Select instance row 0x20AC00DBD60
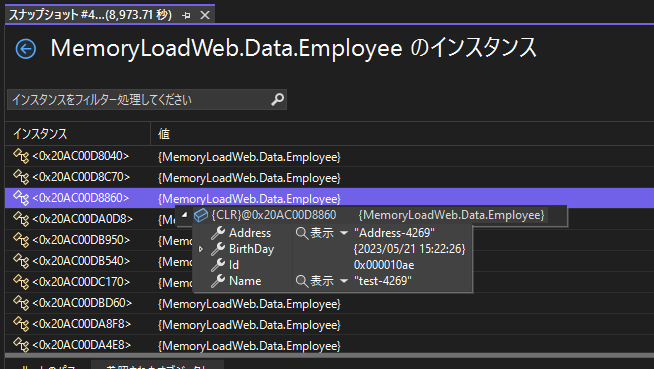This screenshot has width=654, height=369. 330,304
